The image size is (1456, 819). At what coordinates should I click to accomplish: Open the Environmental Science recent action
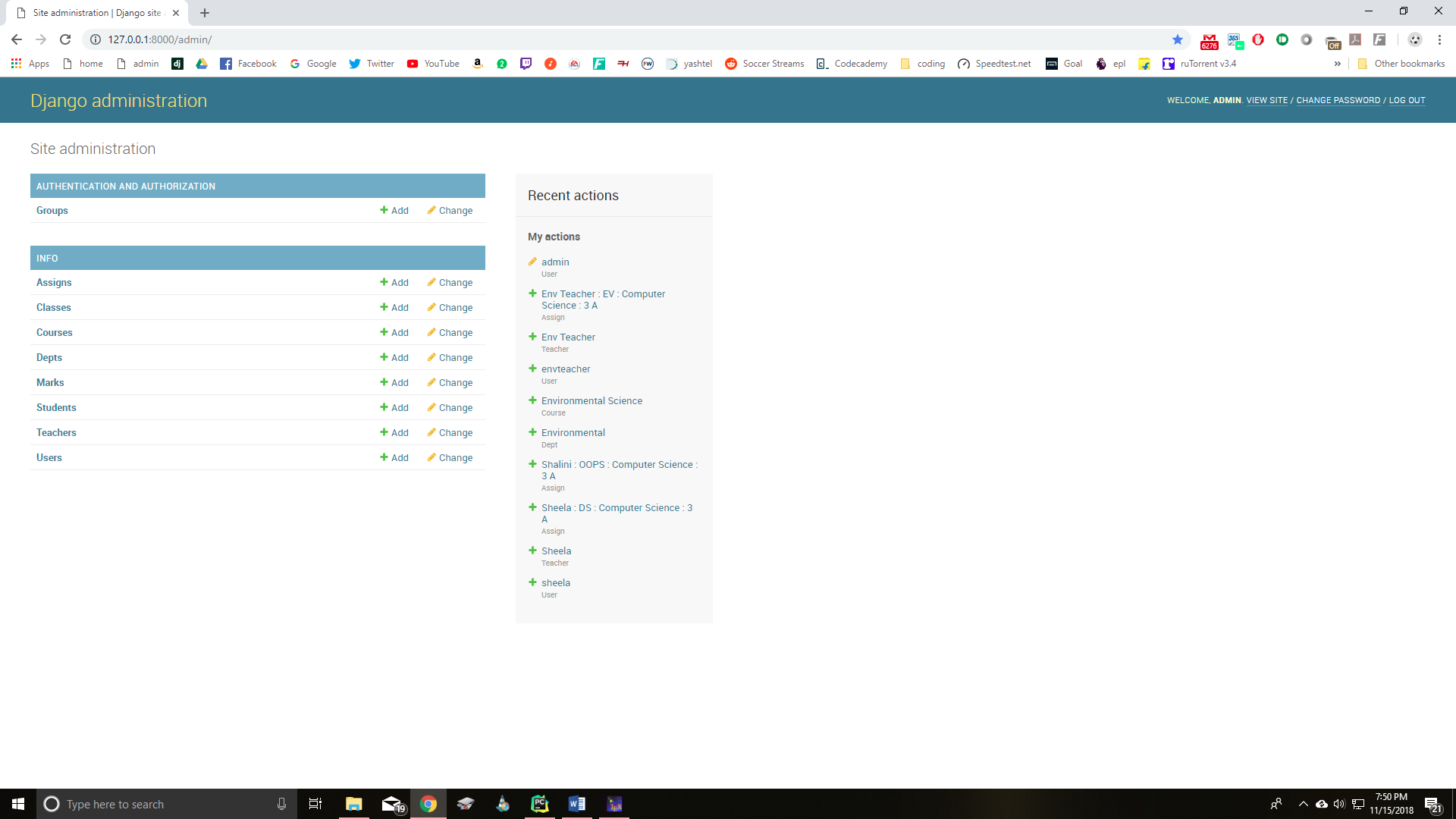coord(591,400)
